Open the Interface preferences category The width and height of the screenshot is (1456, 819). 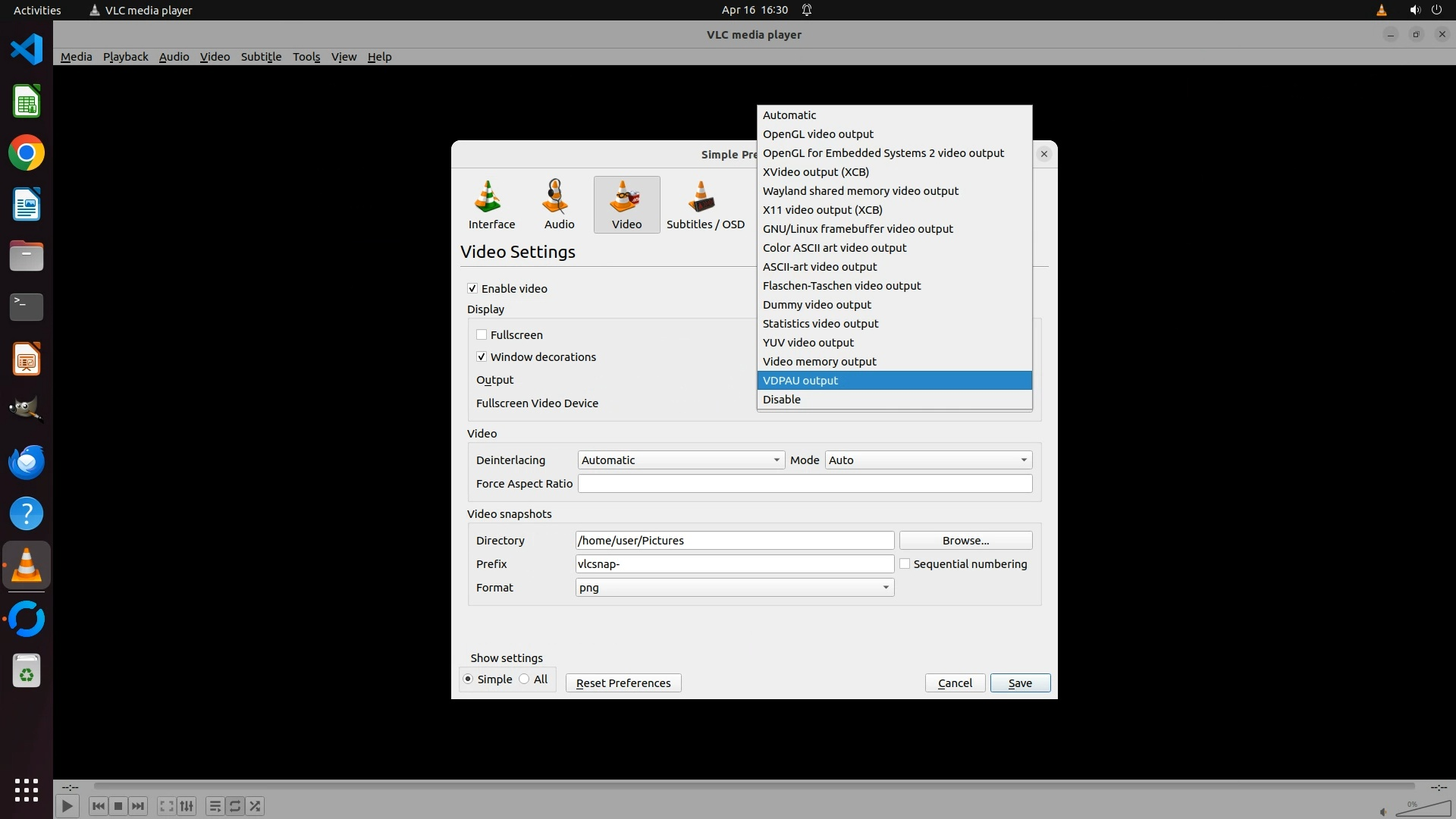[x=491, y=205]
